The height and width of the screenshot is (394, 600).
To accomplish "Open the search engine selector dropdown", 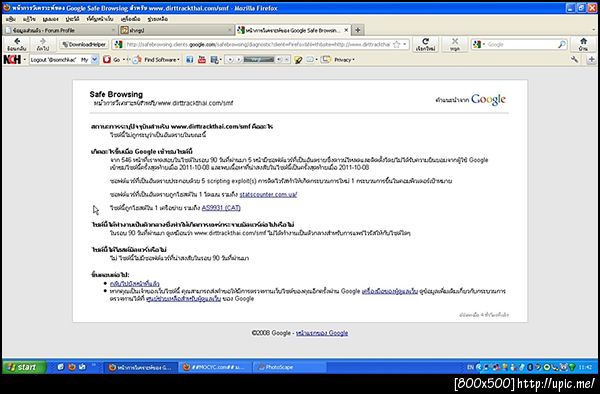I will [x=478, y=44].
